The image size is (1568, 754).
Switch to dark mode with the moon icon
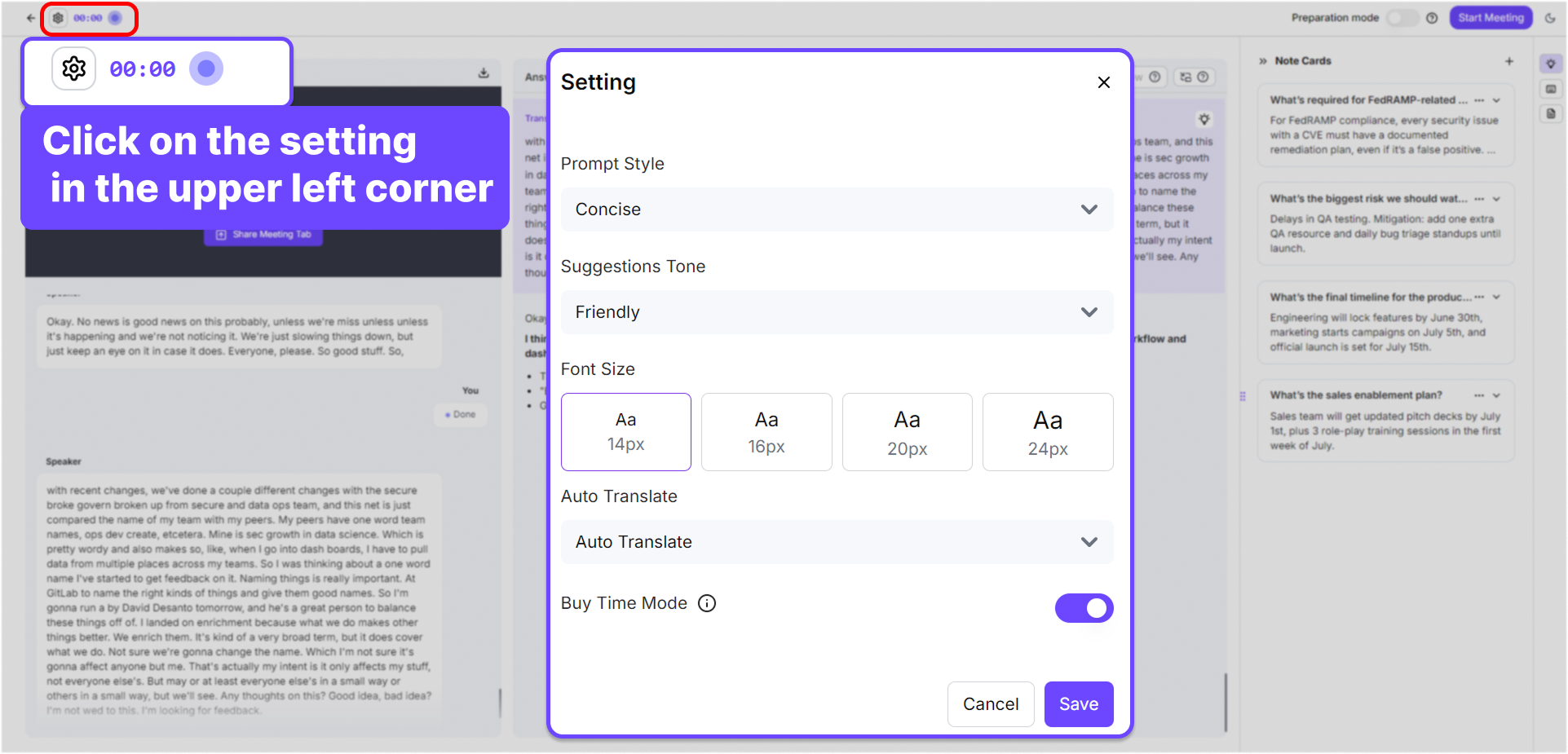click(x=1550, y=18)
